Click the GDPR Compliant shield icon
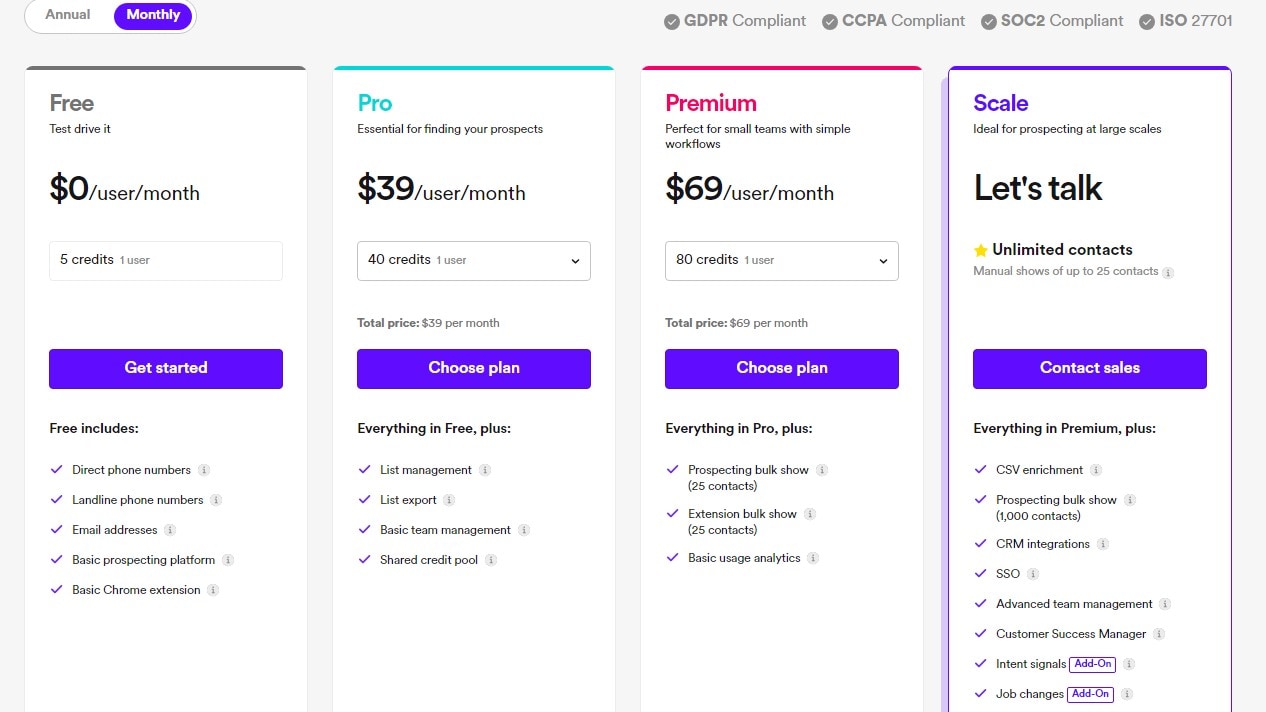Viewport: 1266px width, 712px height. pos(669,20)
